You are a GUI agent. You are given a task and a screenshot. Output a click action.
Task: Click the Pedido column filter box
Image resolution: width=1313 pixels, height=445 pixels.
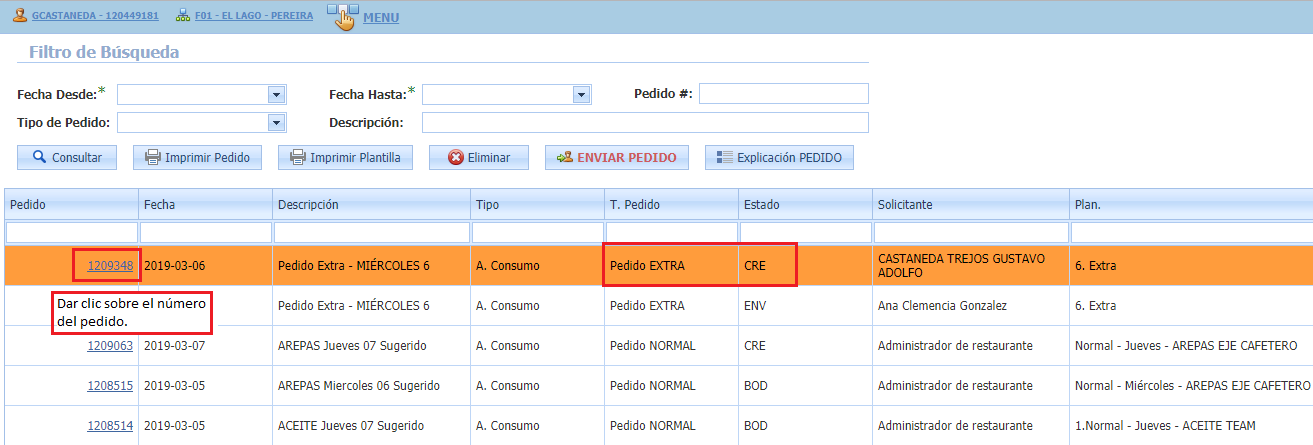point(70,232)
